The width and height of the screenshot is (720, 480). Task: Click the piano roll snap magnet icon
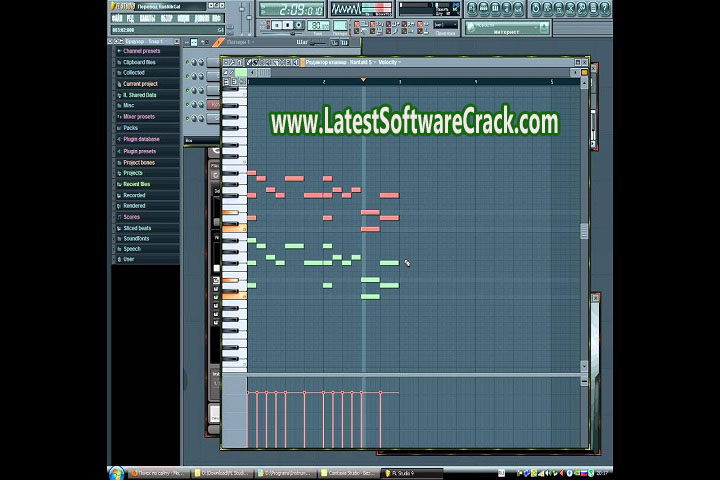239,62
